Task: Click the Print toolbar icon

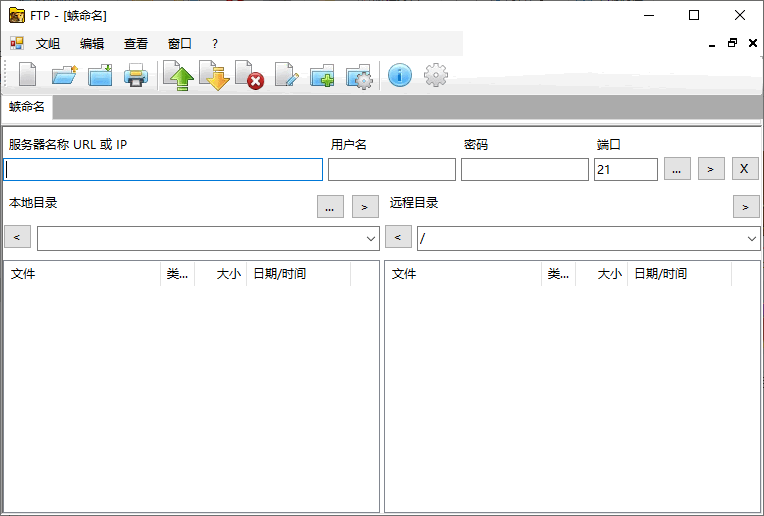Action: (135, 76)
